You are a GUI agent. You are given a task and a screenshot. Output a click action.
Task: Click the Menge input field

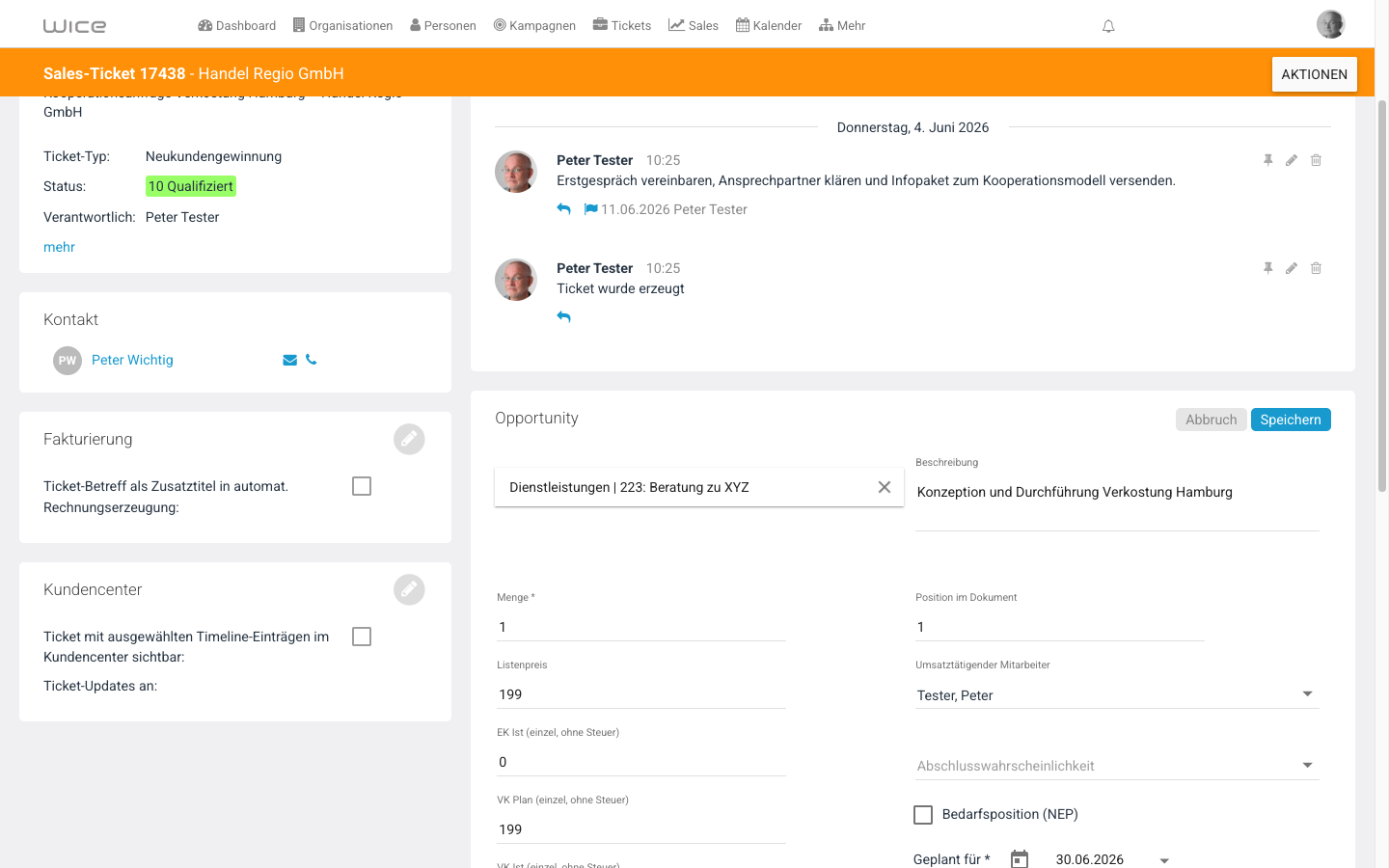pos(641,627)
